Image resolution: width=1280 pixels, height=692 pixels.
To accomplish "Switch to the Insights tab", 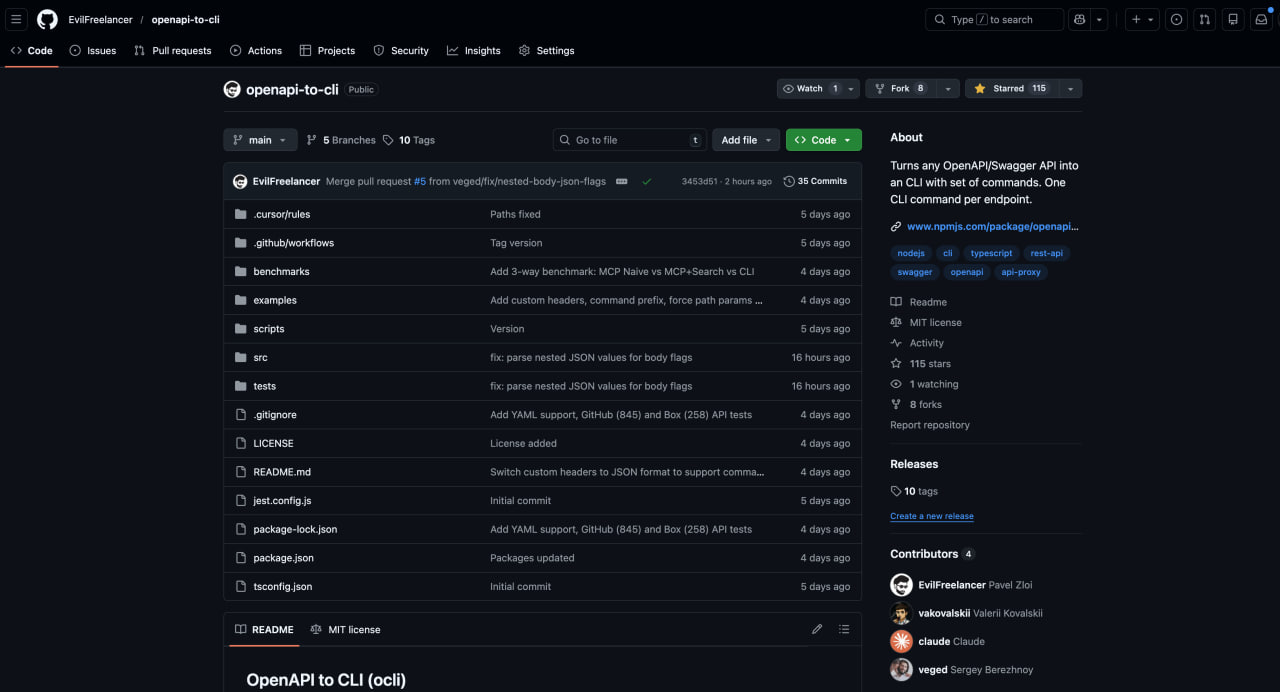I will [474, 50].
